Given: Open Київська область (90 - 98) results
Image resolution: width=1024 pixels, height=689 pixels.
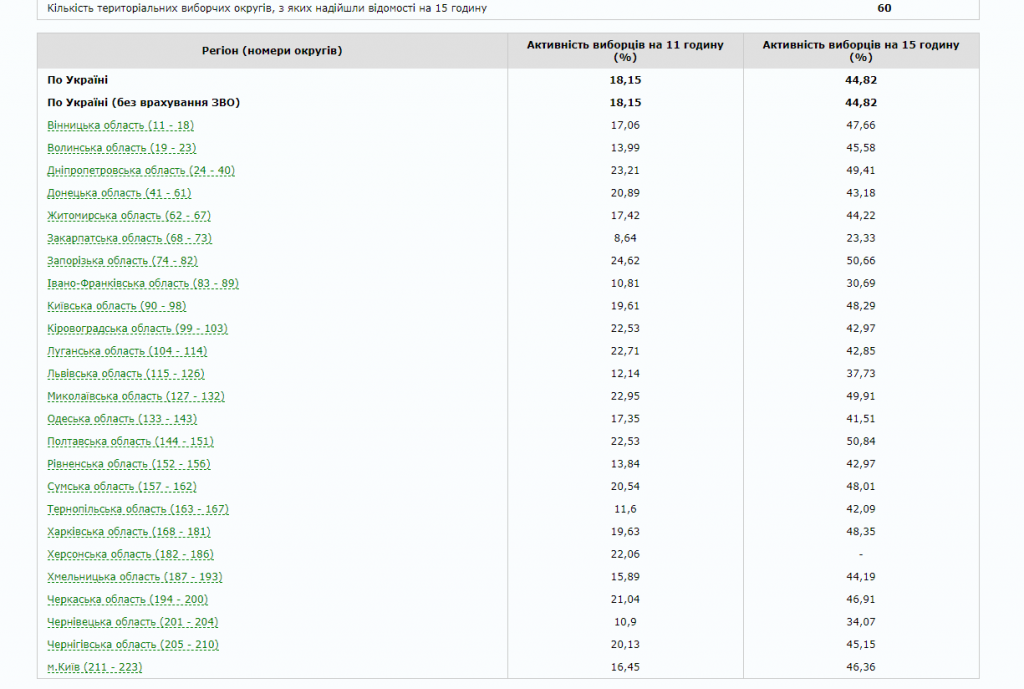Looking at the screenshot, I should point(116,306).
